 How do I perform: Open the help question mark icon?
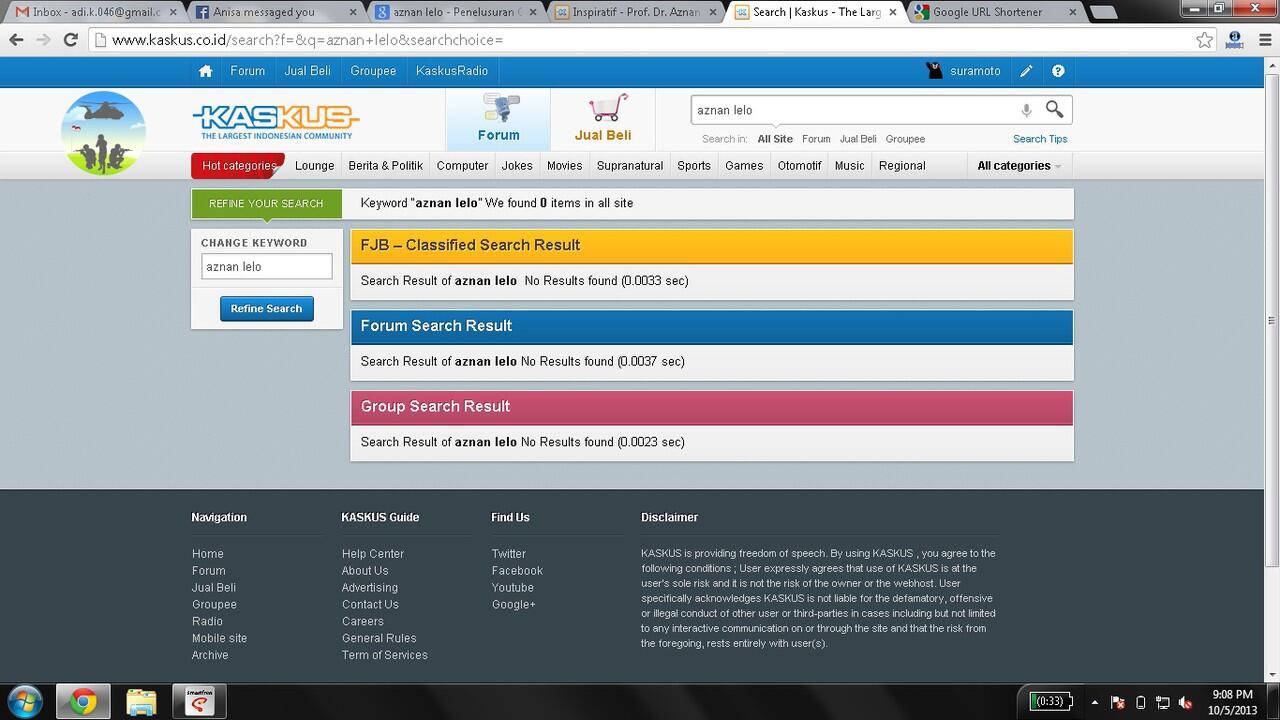(1058, 71)
